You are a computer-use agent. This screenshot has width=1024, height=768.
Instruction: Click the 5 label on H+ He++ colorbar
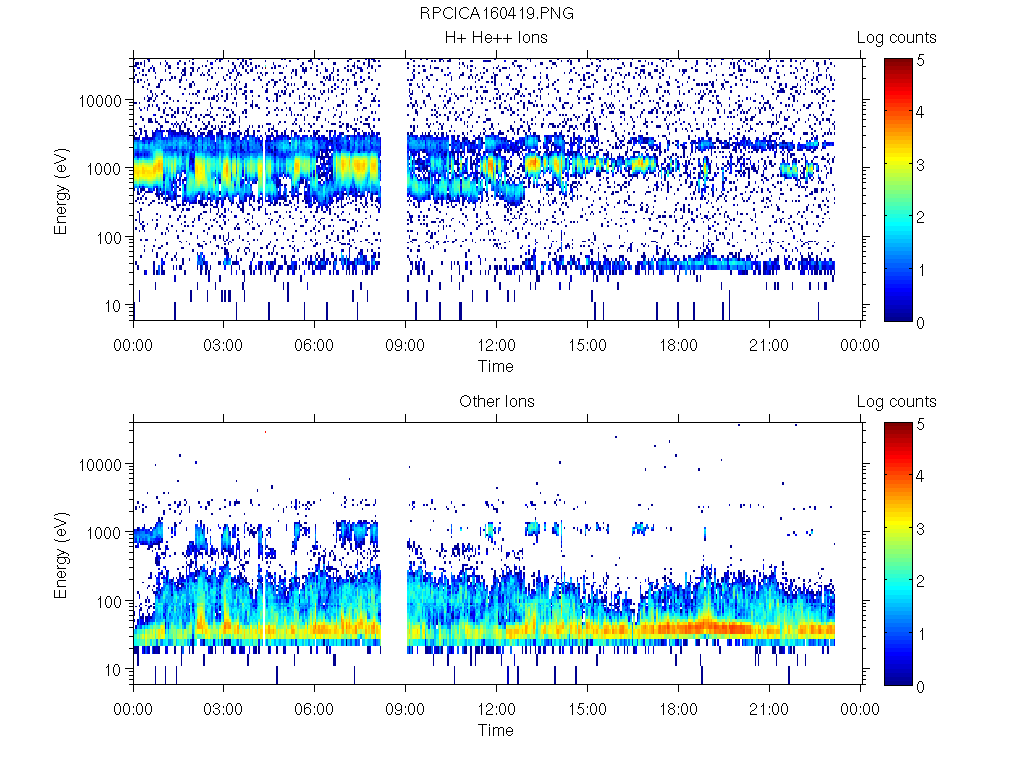[920, 60]
